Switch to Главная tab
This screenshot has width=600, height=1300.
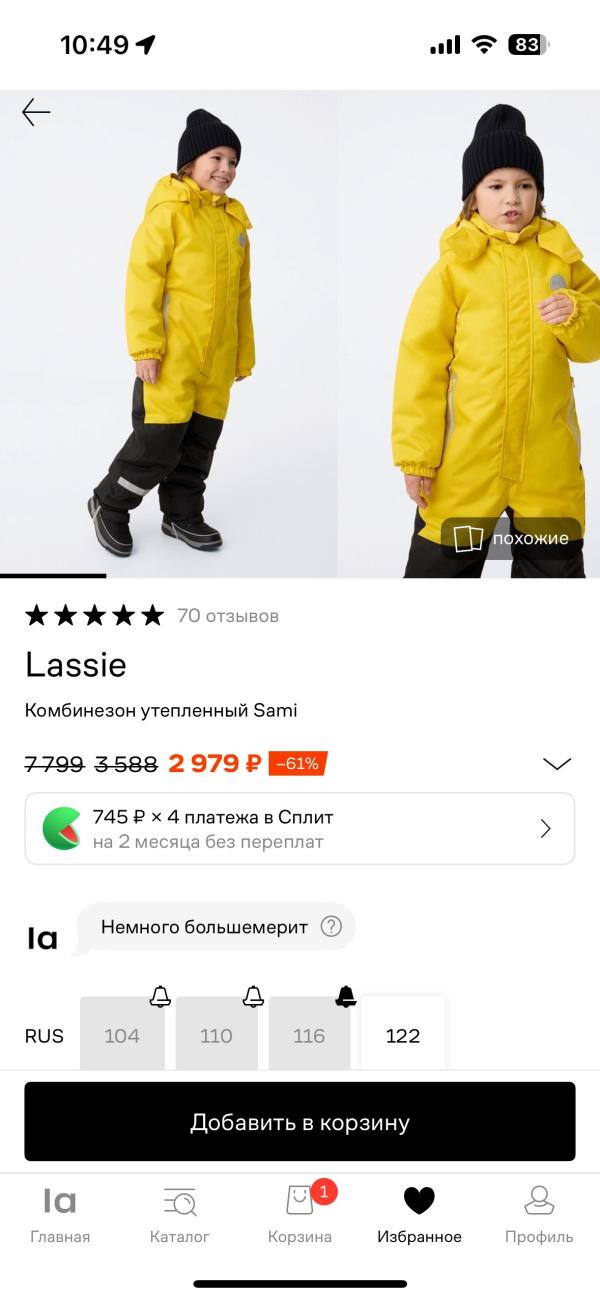(x=60, y=1214)
